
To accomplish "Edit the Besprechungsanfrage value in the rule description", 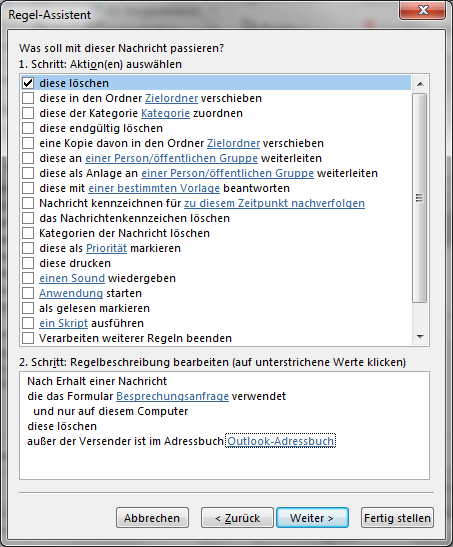I will [x=172, y=396].
